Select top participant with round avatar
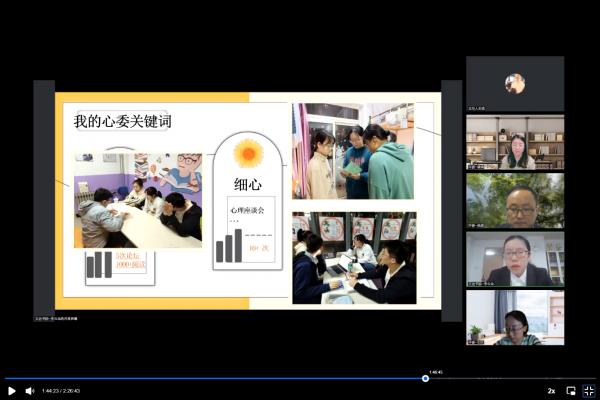The image size is (600, 400). 514,84
